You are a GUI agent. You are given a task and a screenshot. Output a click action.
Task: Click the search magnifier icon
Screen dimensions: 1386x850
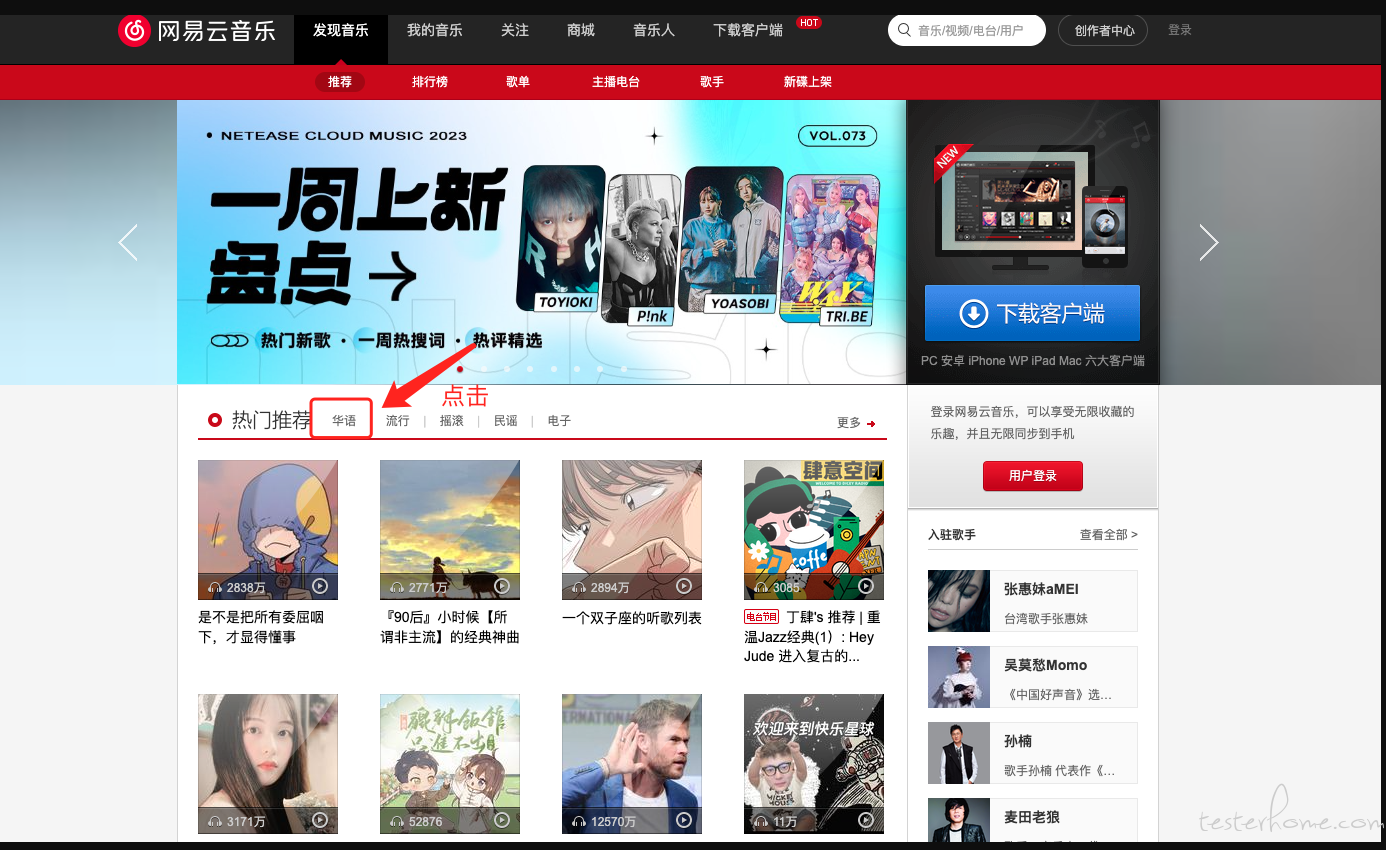coord(904,31)
